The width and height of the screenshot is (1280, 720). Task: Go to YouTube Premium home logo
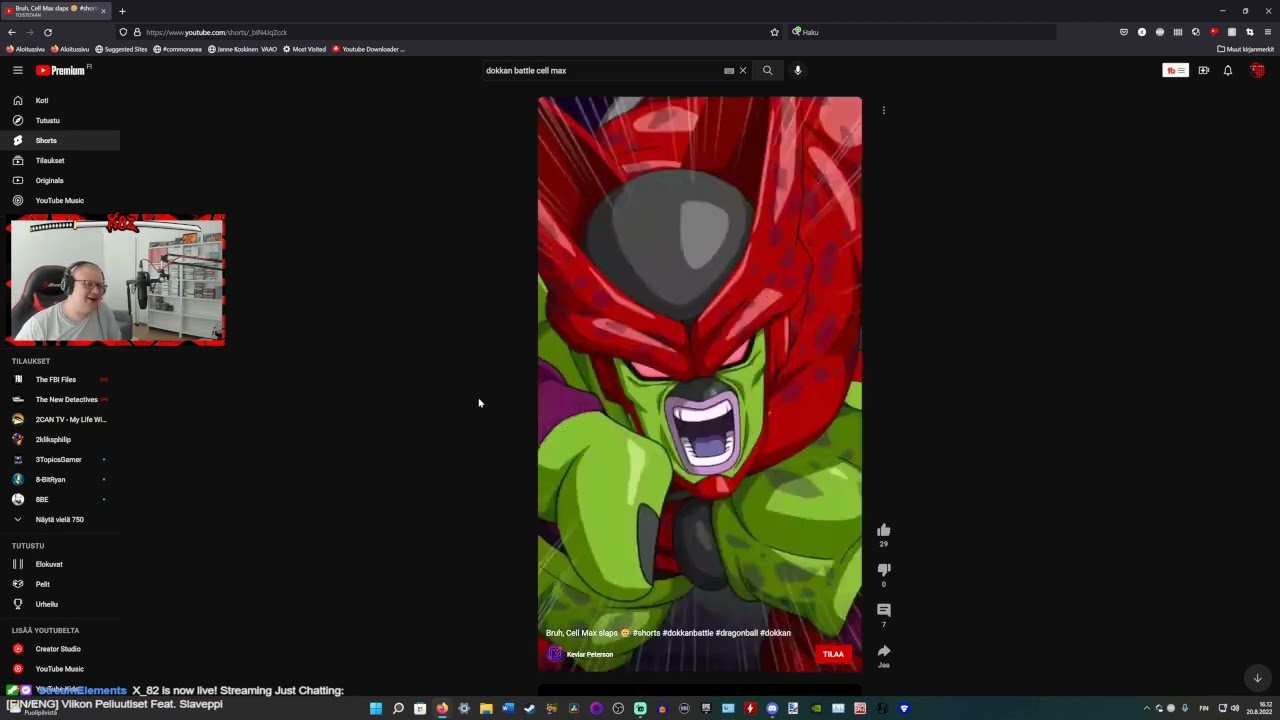(x=62, y=70)
